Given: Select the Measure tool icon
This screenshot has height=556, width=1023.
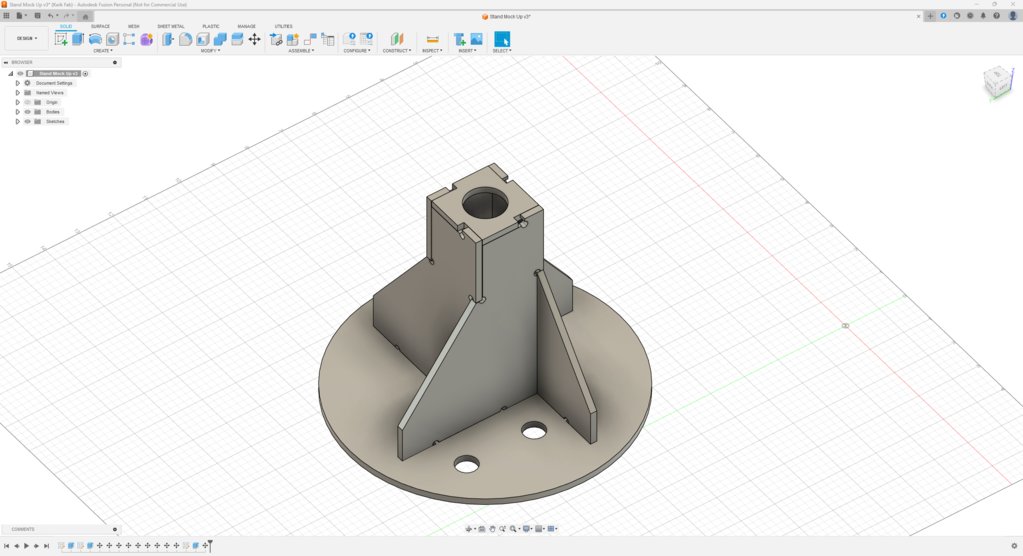Looking at the screenshot, I should tap(432, 39).
